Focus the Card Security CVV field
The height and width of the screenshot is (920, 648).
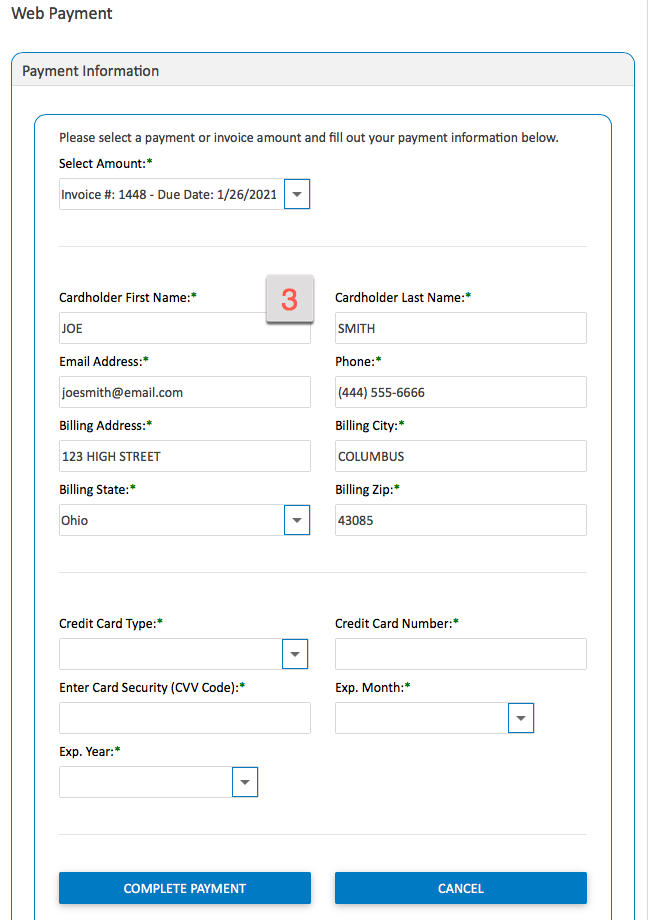coord(184,718)
